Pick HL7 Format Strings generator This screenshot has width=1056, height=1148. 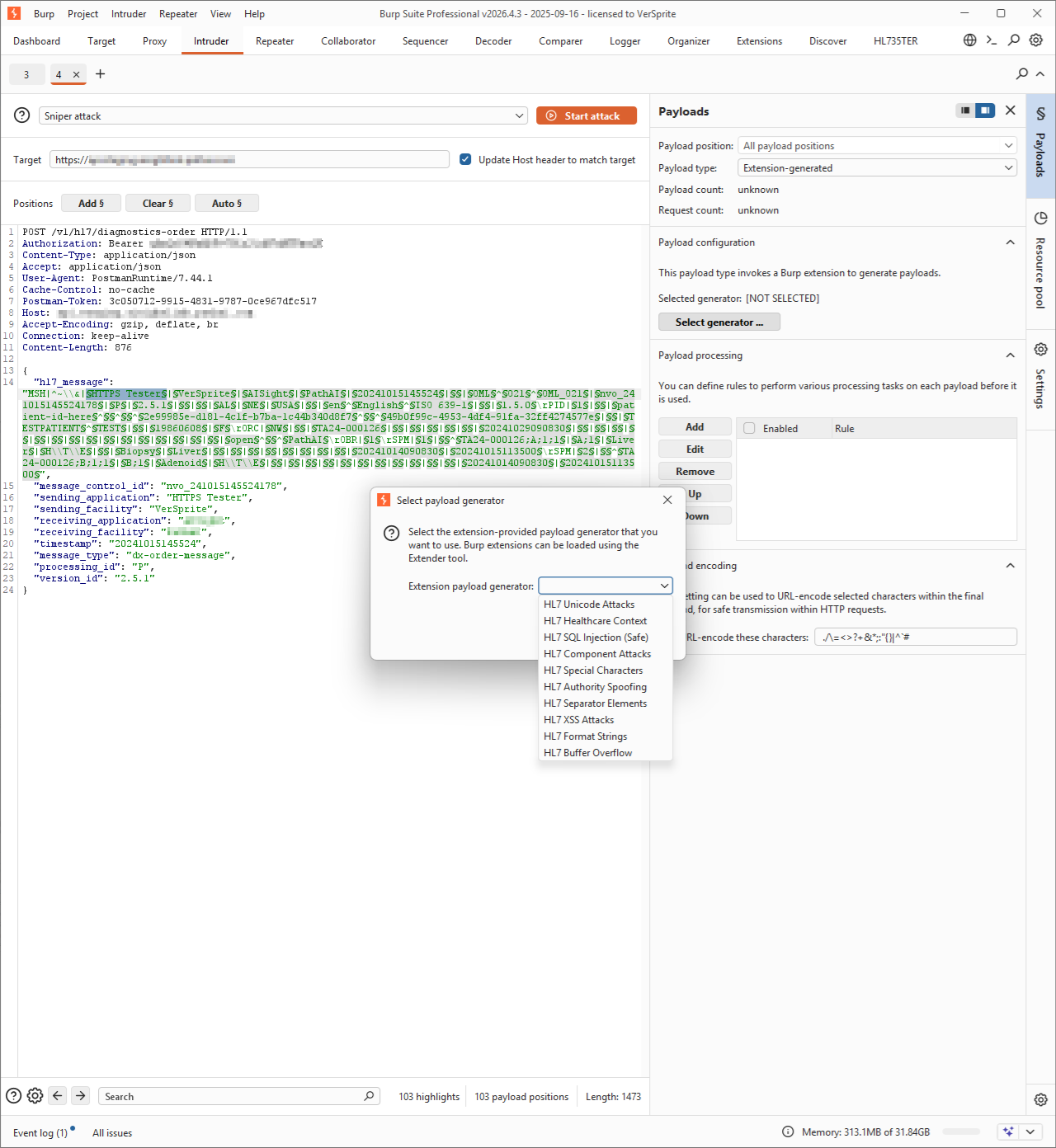tap(606, 736)
